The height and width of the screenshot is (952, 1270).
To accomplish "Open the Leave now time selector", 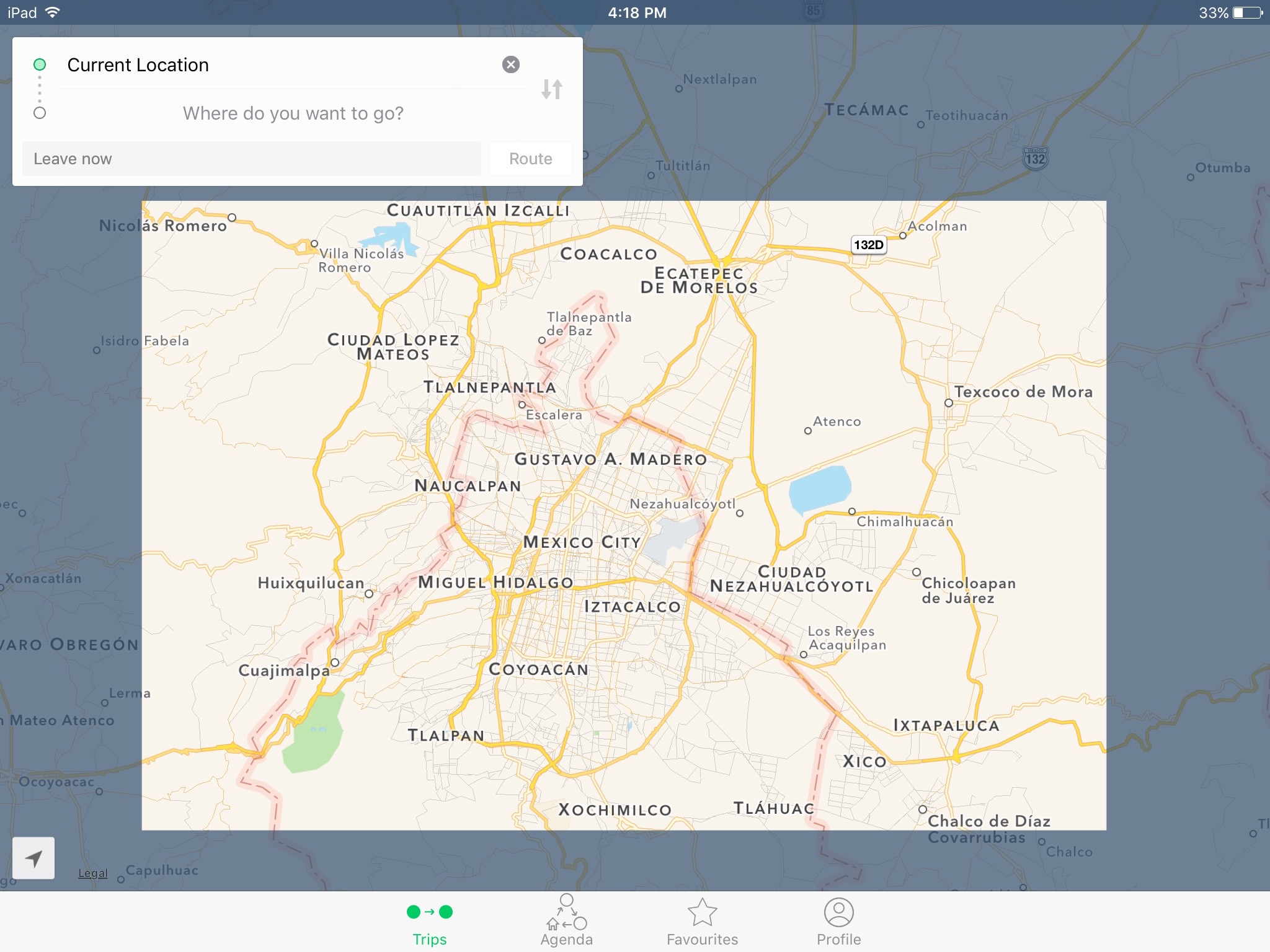I will (x=251, y=159).
